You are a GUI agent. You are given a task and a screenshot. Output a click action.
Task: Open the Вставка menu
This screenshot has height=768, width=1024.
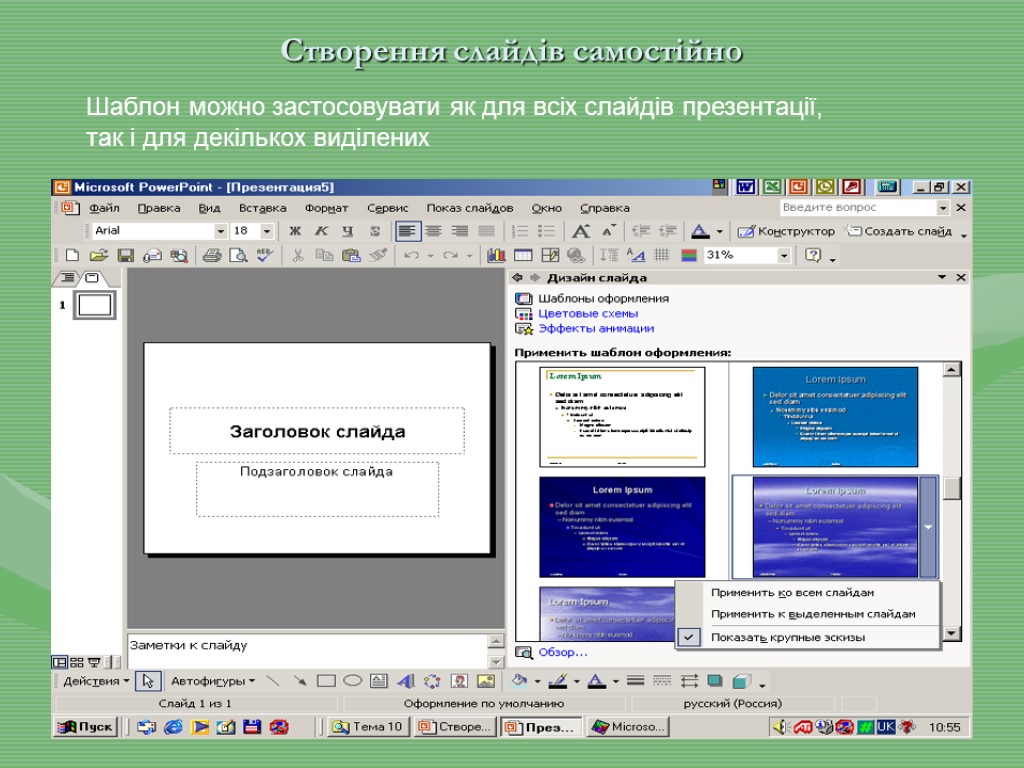(263, 208)
